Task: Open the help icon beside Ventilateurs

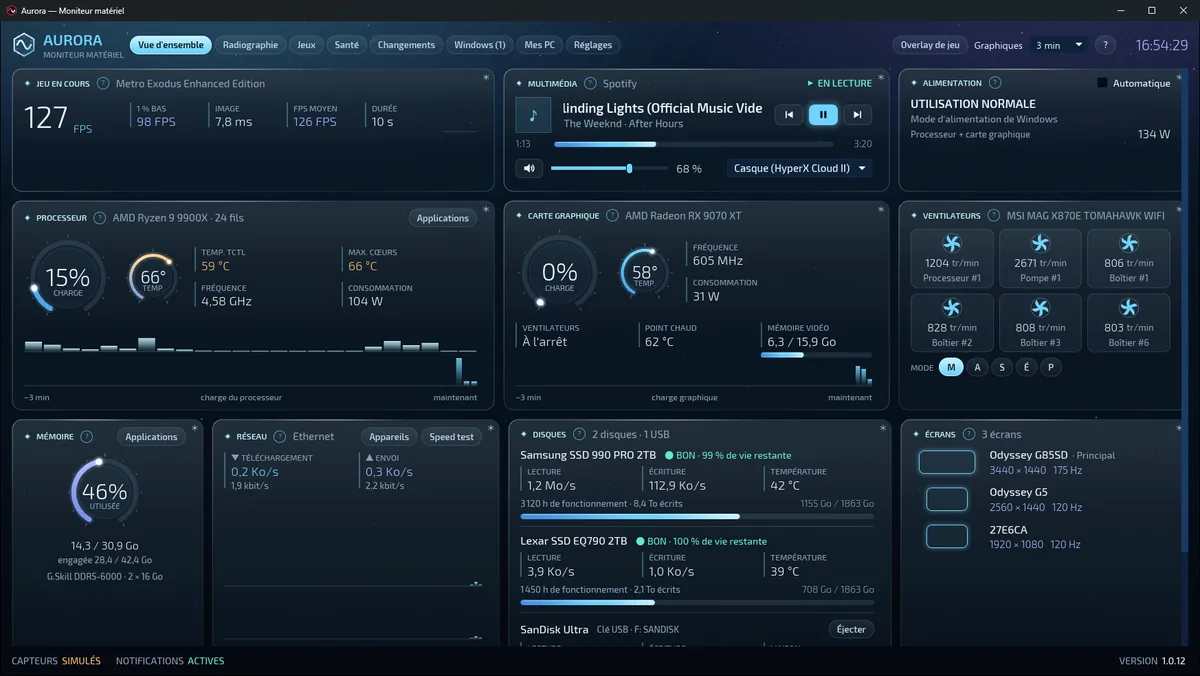Action: [x=994, y=215]
